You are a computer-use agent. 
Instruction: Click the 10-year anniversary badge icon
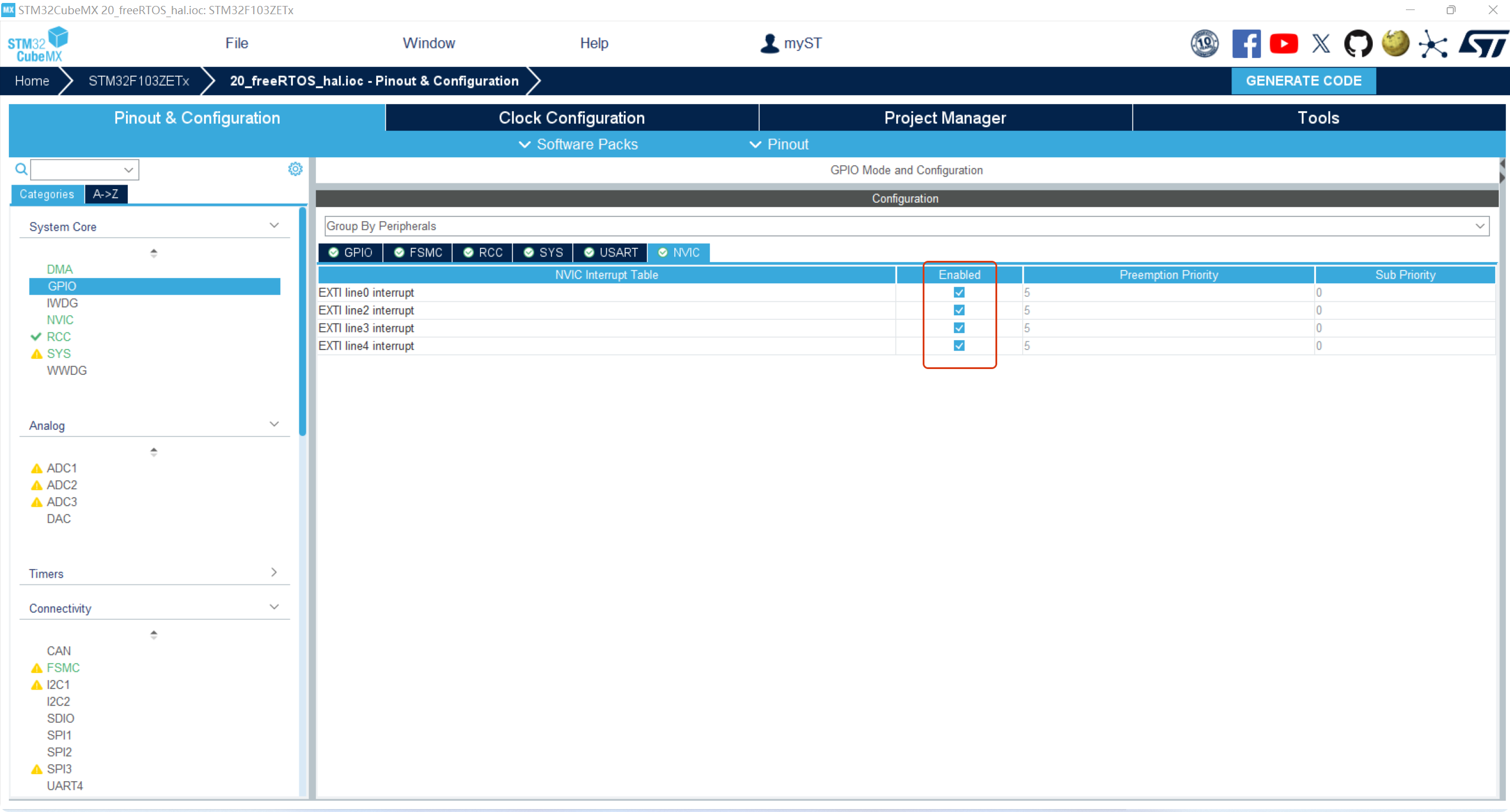1204,44
